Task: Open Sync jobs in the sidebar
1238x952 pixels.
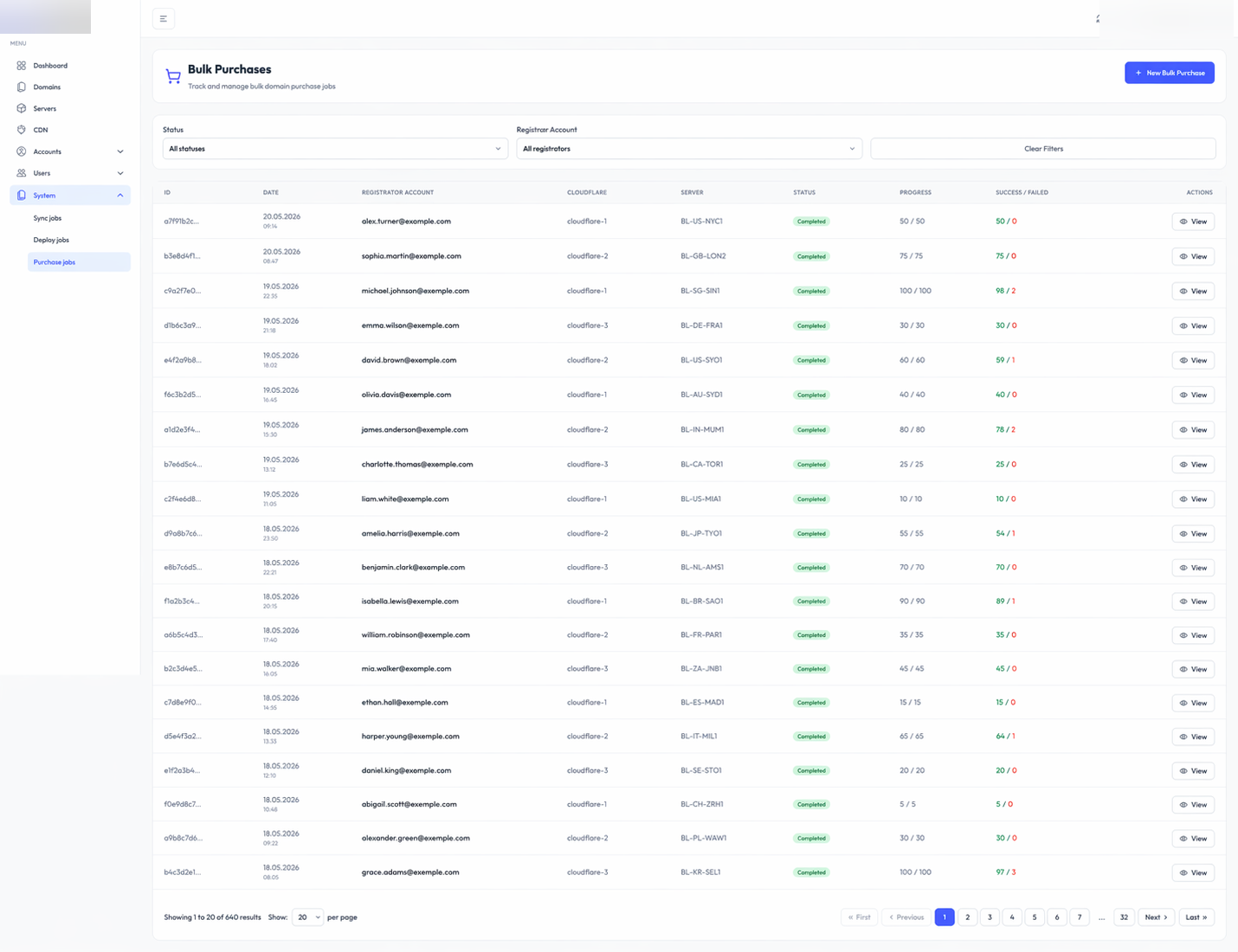Action: pyautogui.click(x=48, y=218)
